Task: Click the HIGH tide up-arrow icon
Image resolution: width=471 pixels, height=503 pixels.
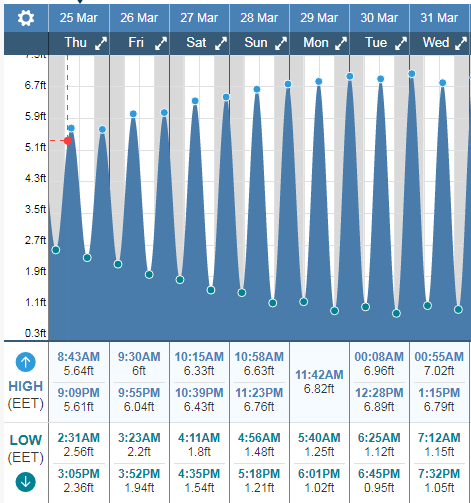Action: (x=26, y=362)
